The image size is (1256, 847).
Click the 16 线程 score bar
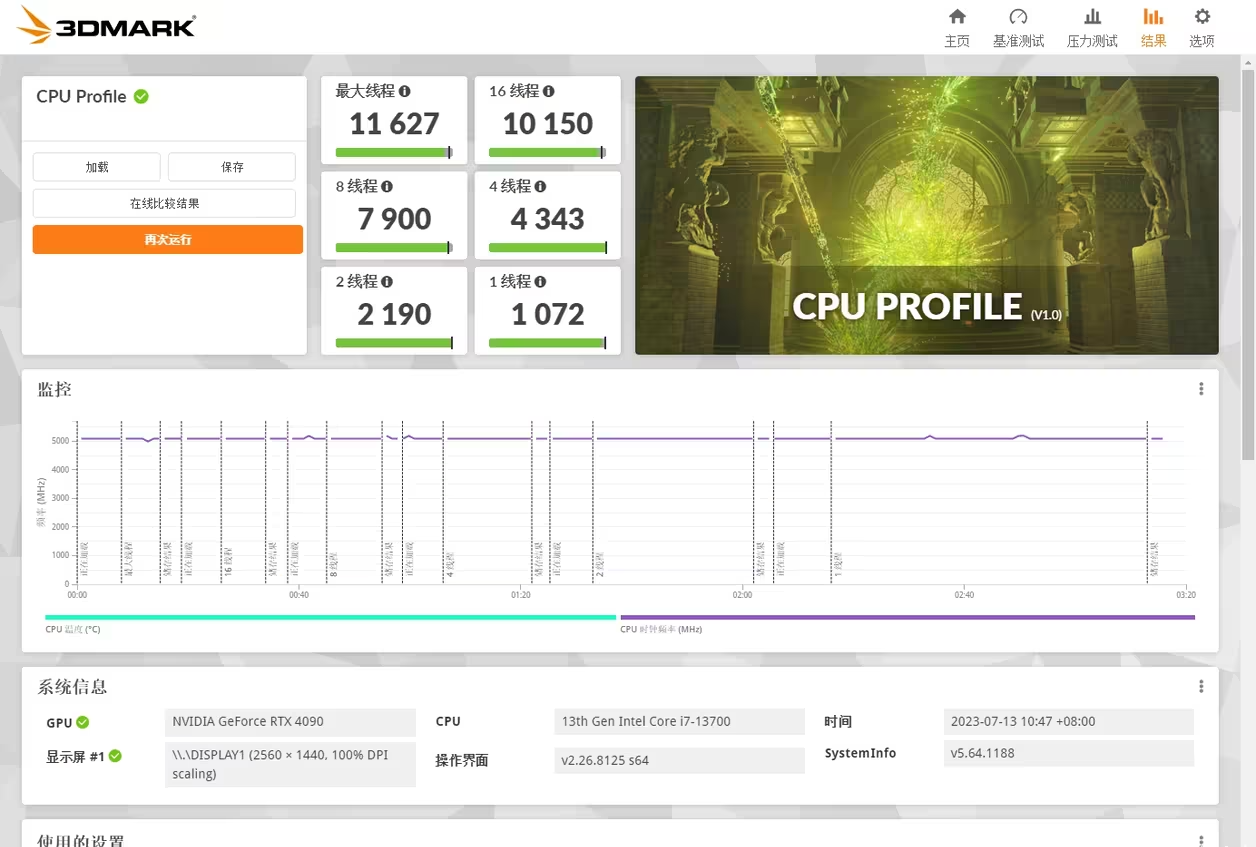[547, 153]
